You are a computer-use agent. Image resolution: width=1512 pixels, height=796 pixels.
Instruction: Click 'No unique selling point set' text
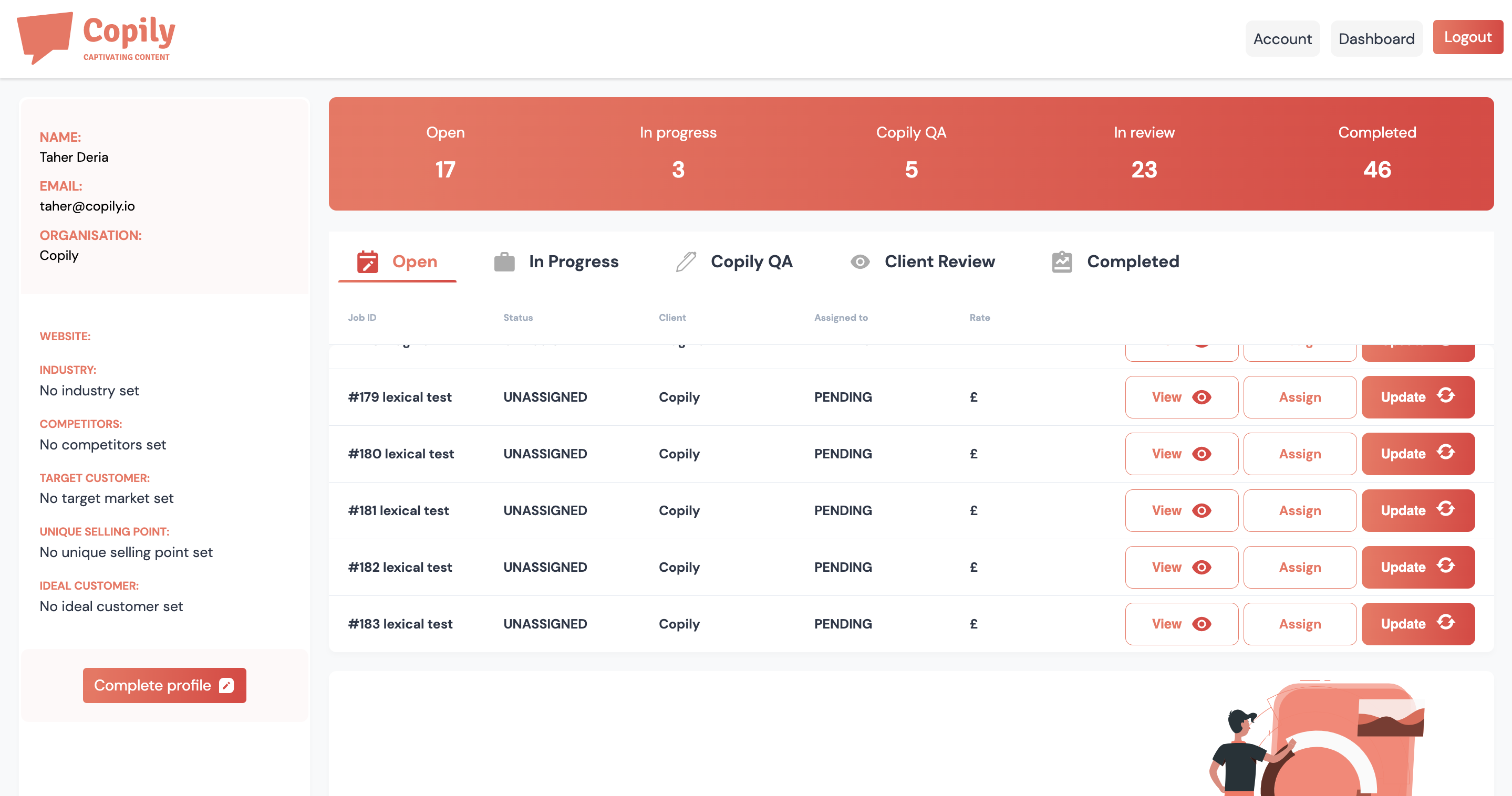pyautogui.click(x=126, y=552)
